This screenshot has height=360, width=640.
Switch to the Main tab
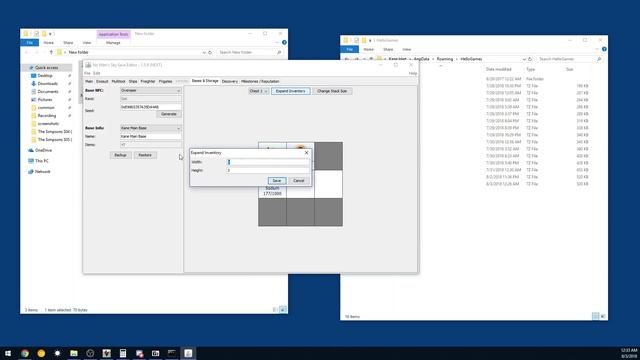pyautogui.click(x=89, y=81)
